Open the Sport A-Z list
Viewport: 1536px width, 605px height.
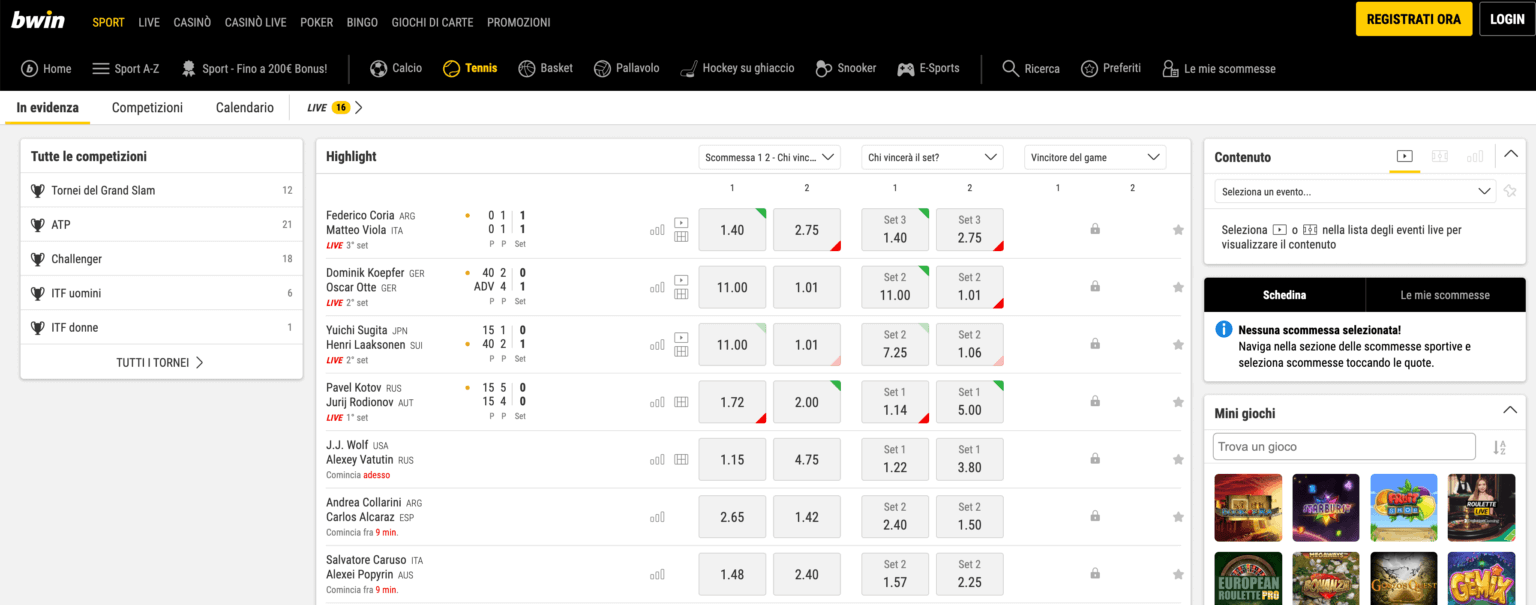point(126,69)
